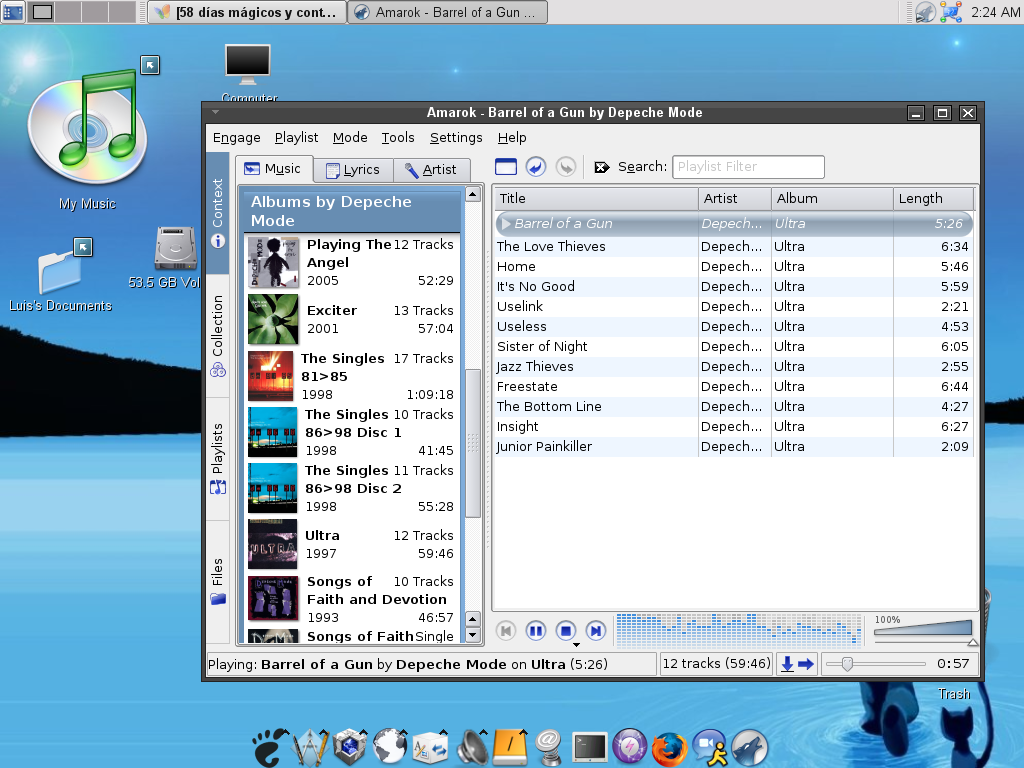Sort playlist by Artist column header

tap(735, 199)
